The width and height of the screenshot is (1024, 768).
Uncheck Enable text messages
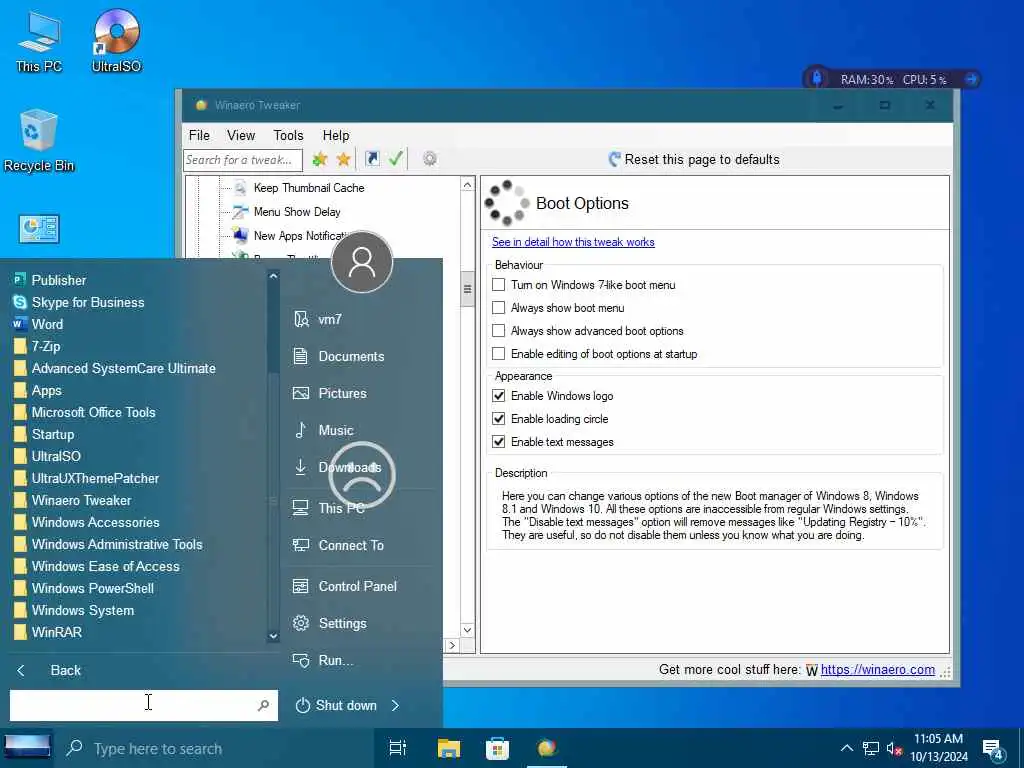tap(499, 441)
